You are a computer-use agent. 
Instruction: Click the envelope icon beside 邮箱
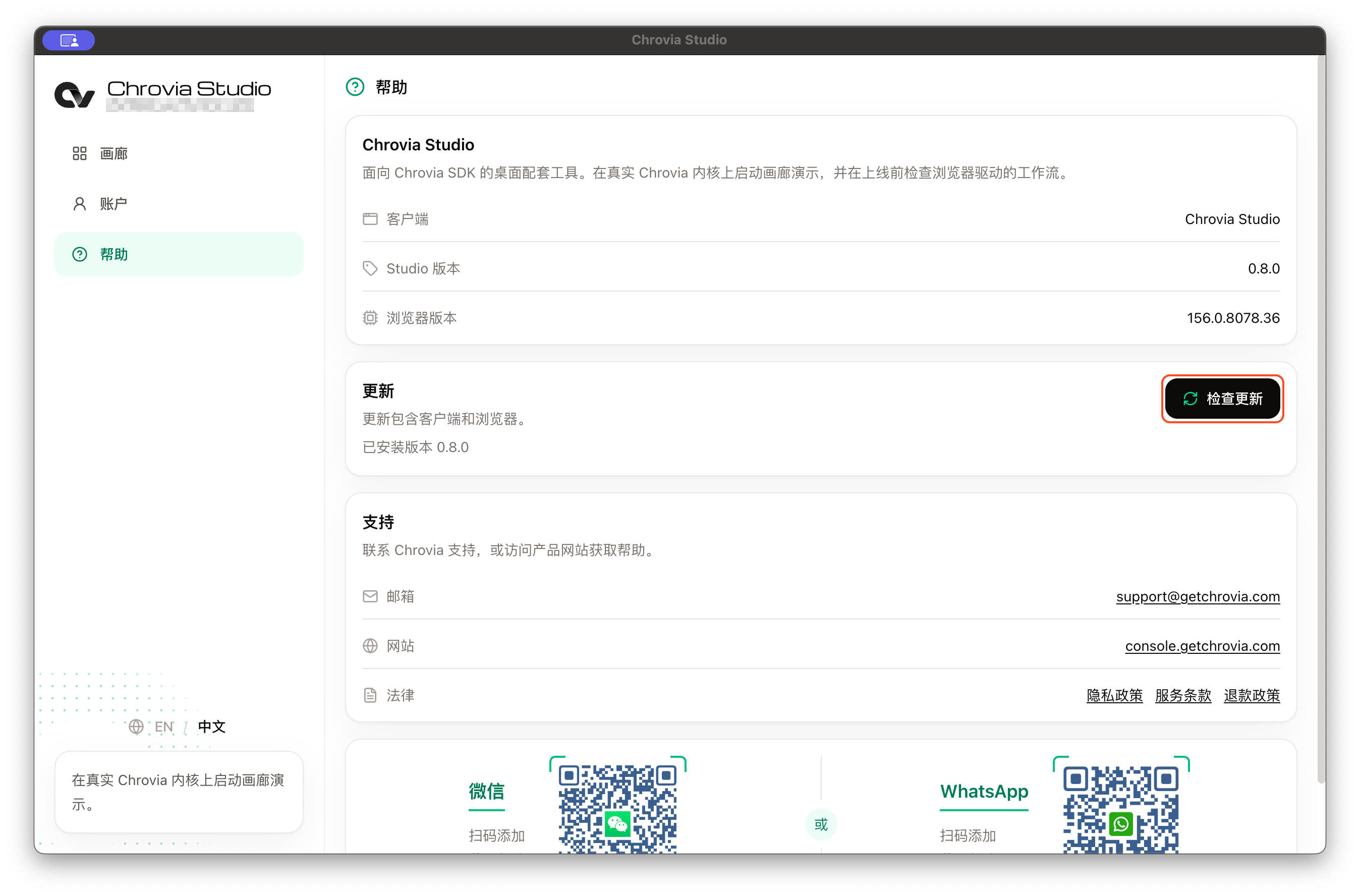coord(370,596)
